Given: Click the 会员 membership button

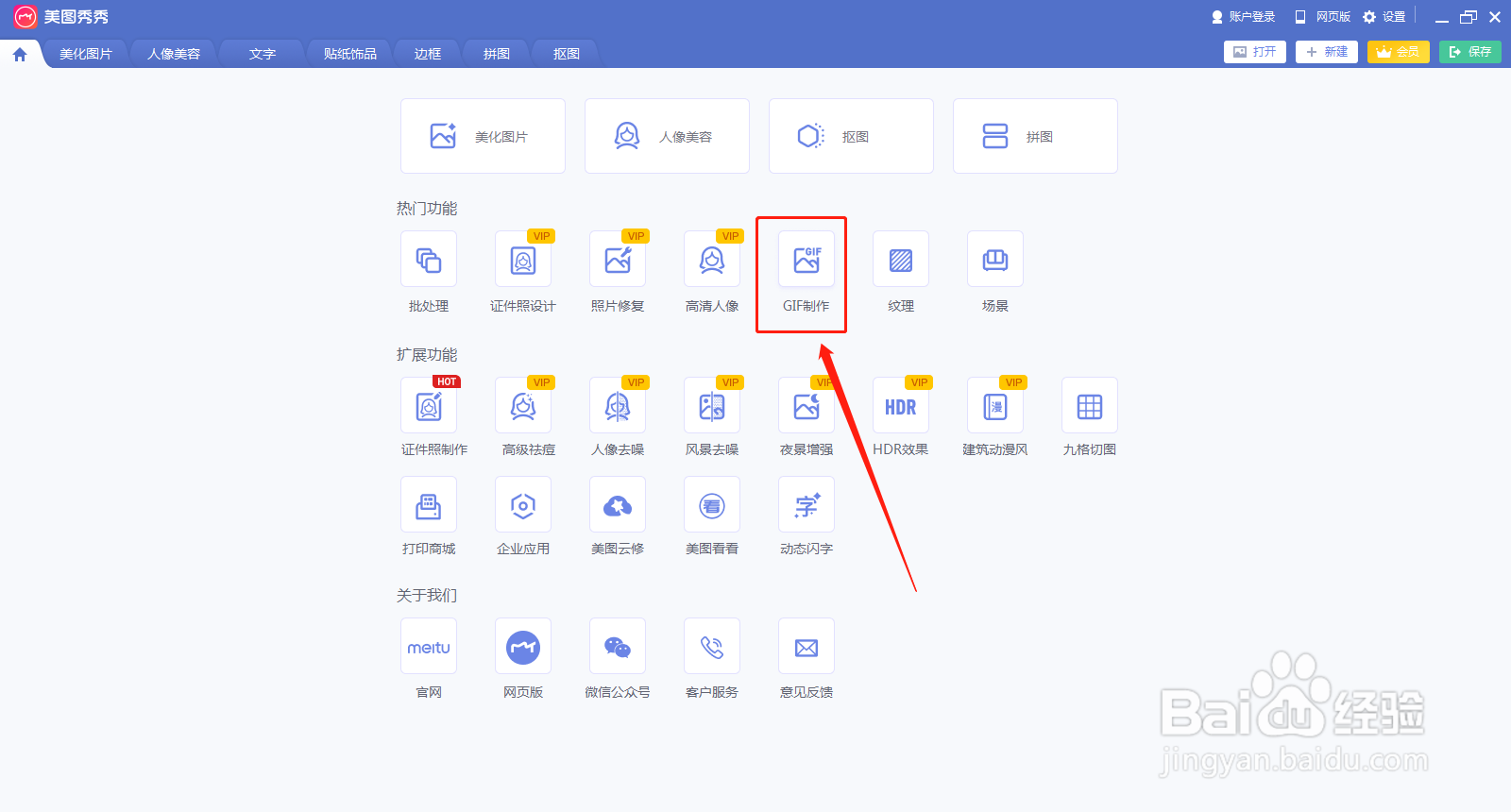Looking at the screenshot, I should pos(1399,52).
